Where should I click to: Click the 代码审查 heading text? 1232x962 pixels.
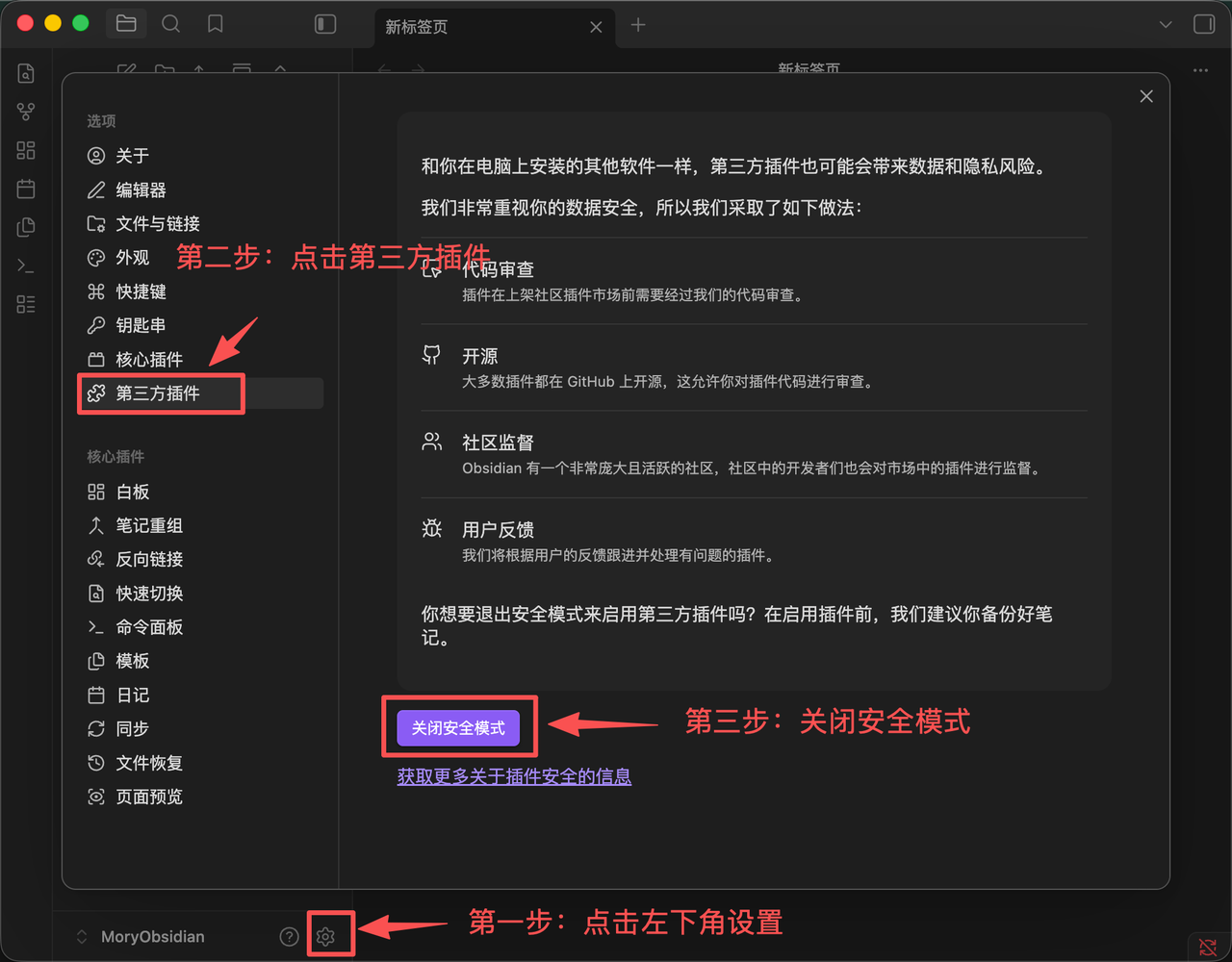(498, 269)
